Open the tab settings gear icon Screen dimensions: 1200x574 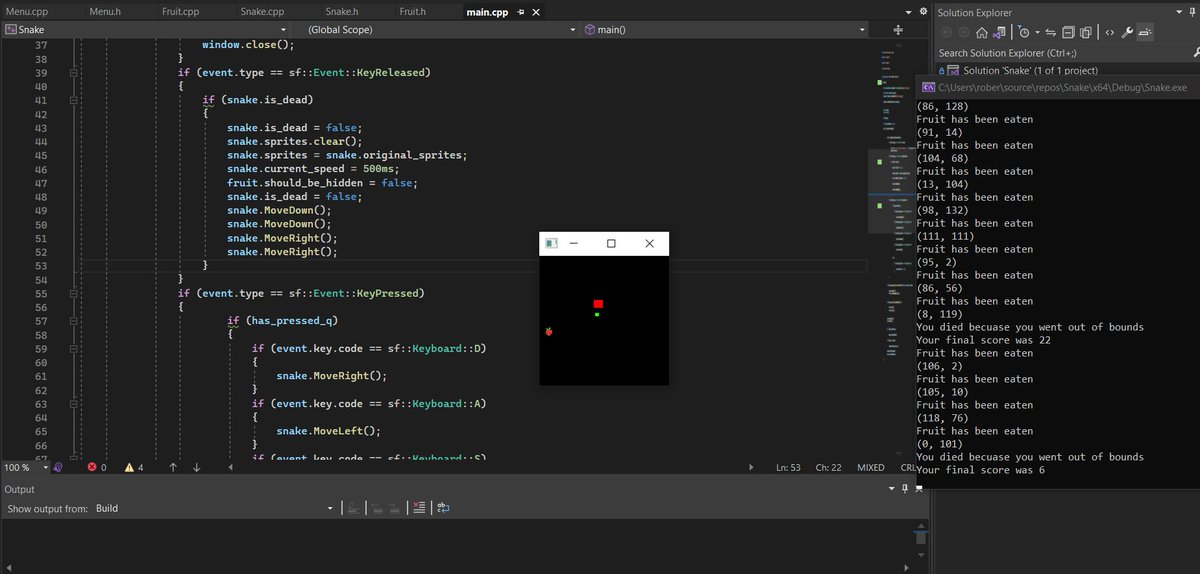coord(923,11)
